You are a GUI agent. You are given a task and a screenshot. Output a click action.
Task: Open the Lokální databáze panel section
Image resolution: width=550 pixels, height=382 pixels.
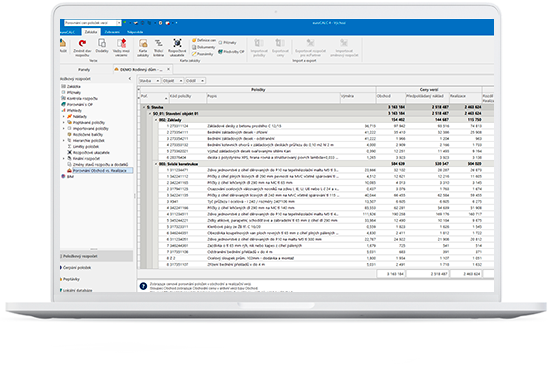click(78, 290)
